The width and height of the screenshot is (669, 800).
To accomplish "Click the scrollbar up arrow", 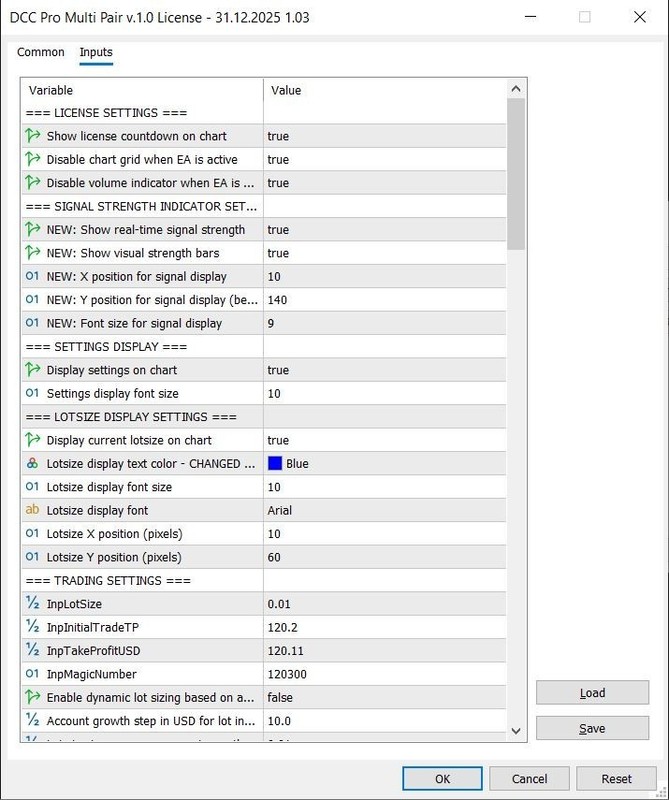I will pyautogui.click(x=516, y=89).
